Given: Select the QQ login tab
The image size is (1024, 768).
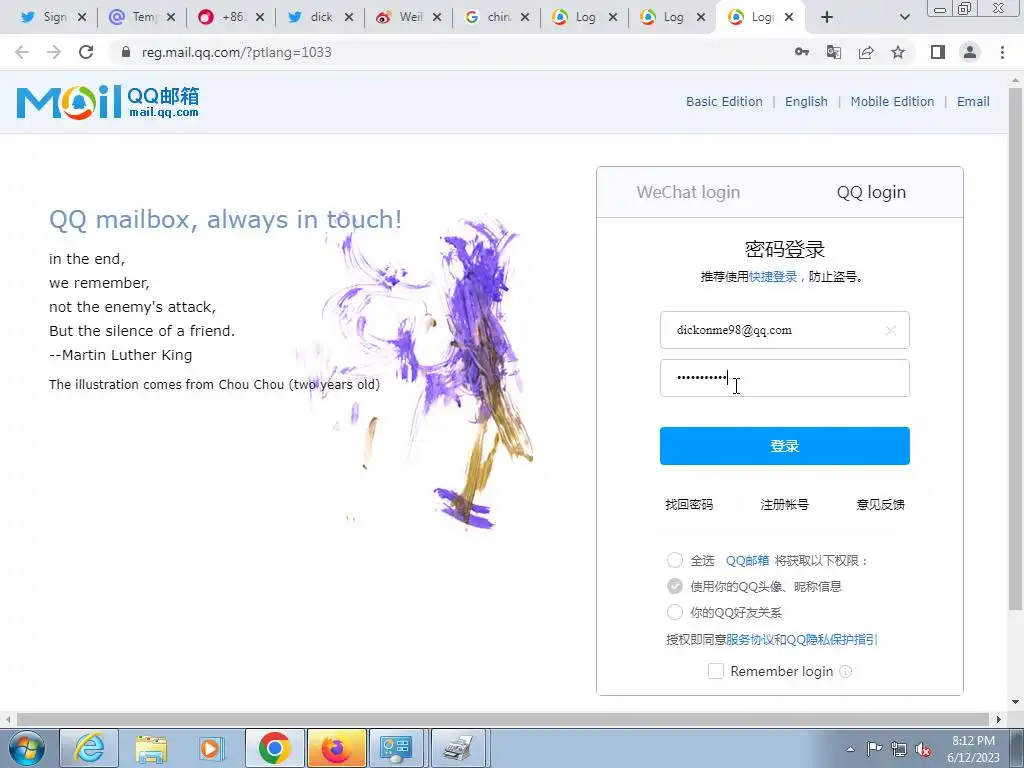Looking at the screenshot, I should [871, 192].
